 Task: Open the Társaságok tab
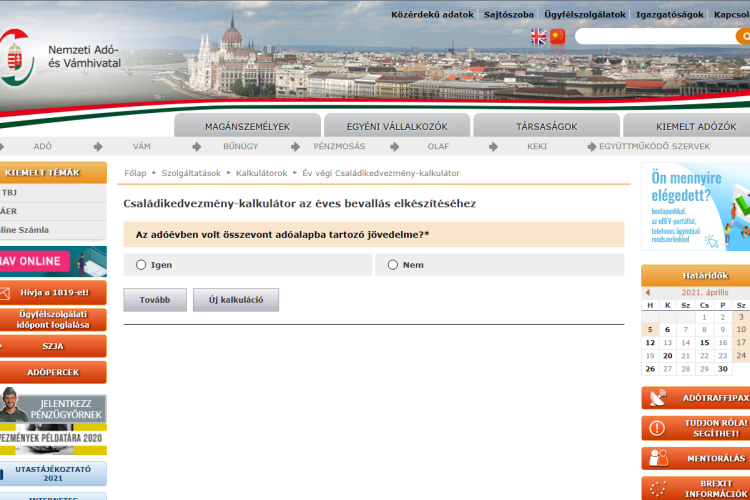point(546,127)
